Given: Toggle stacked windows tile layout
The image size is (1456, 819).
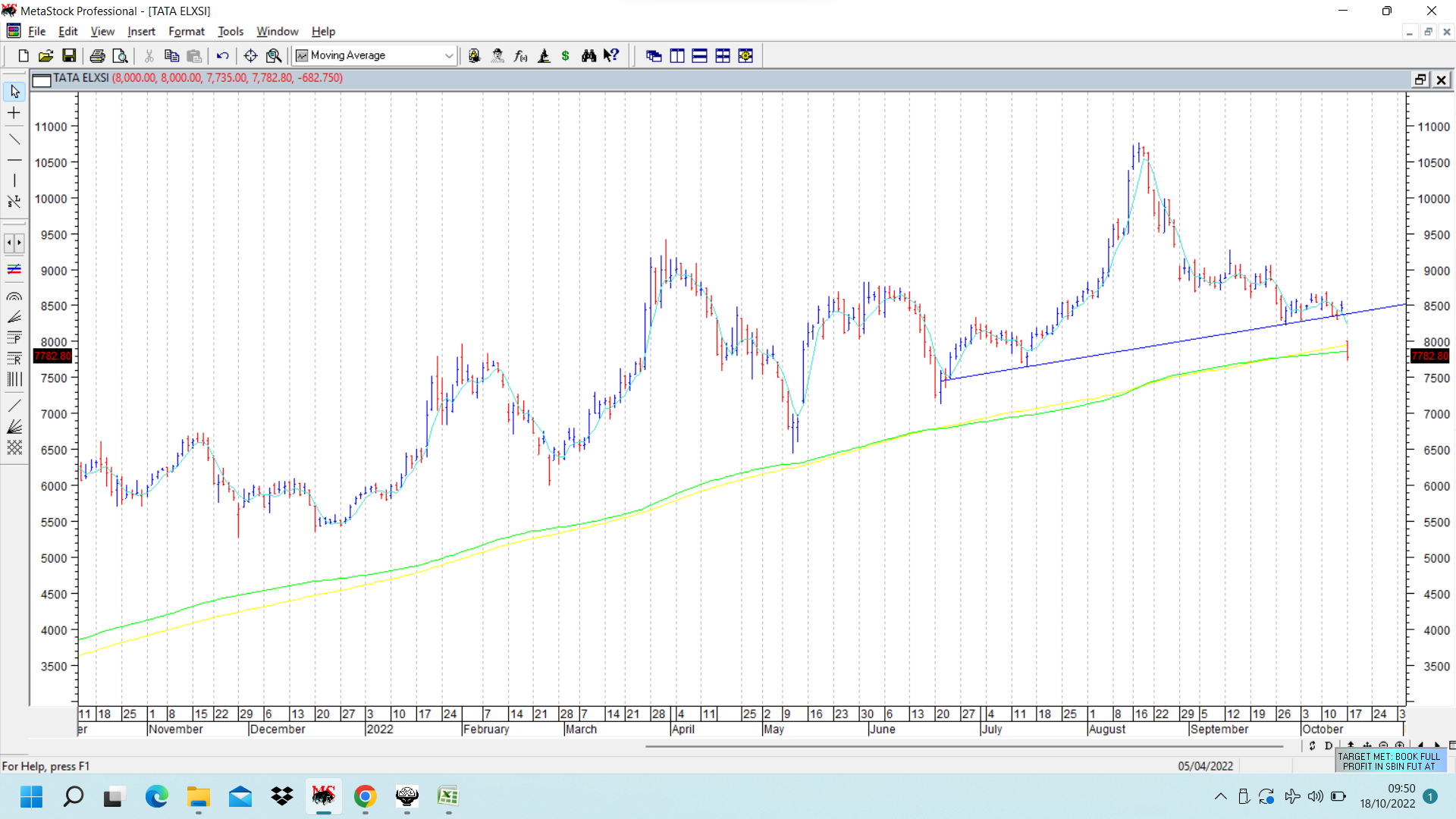Looking at the screenshot, I should (700, 55).
